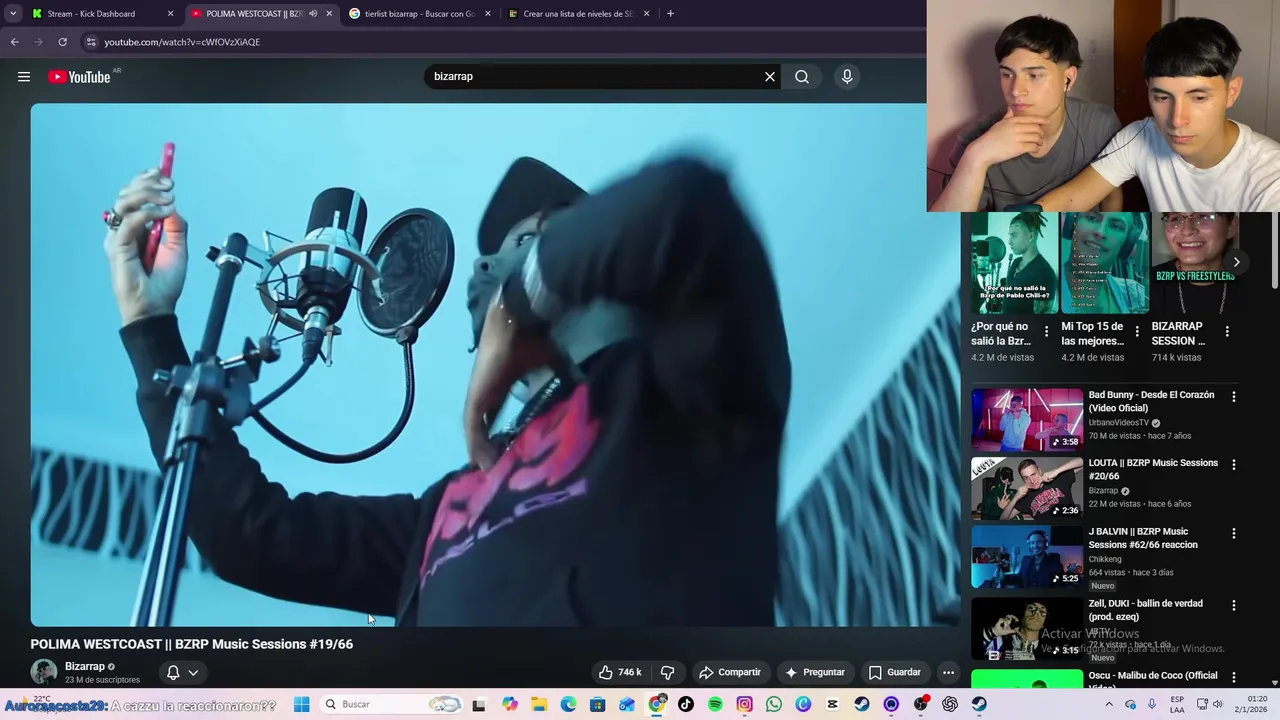Like the video with 746 k
Image resolution: width=1280 pixels, height=720 pixels.
tap(620, 672)
